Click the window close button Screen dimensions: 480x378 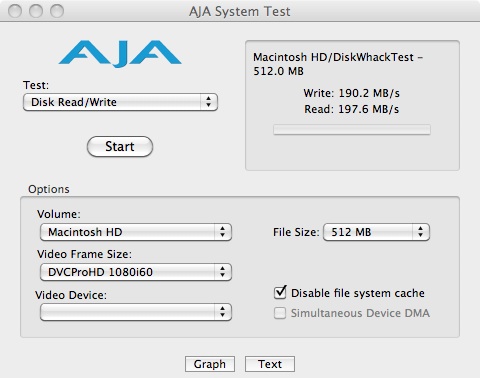[15, 11]
